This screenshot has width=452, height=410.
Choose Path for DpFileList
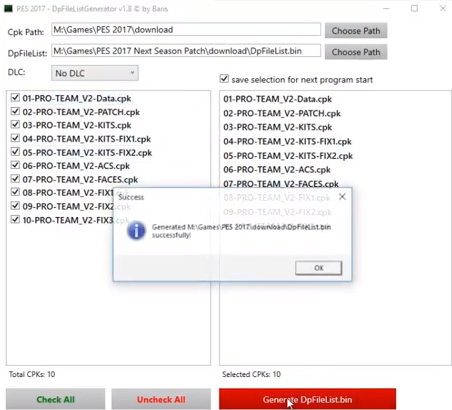point(356,52)
